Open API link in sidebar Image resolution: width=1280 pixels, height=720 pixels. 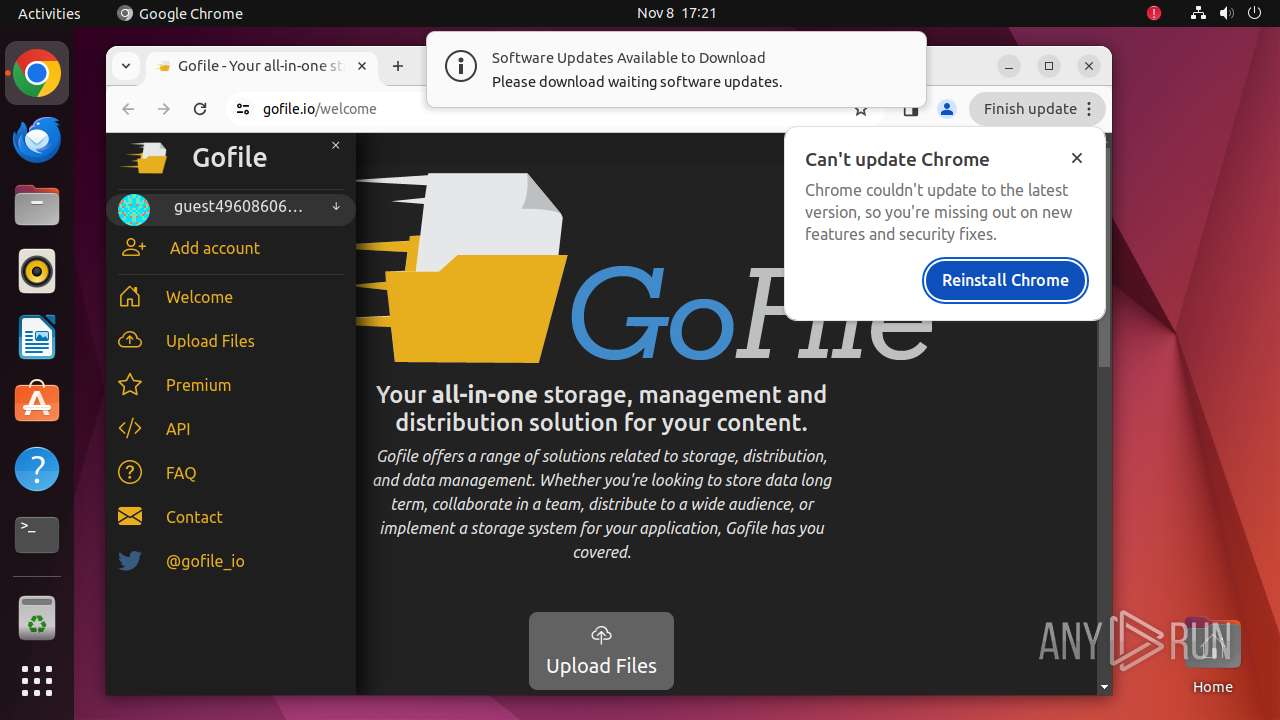pos(178,429)
